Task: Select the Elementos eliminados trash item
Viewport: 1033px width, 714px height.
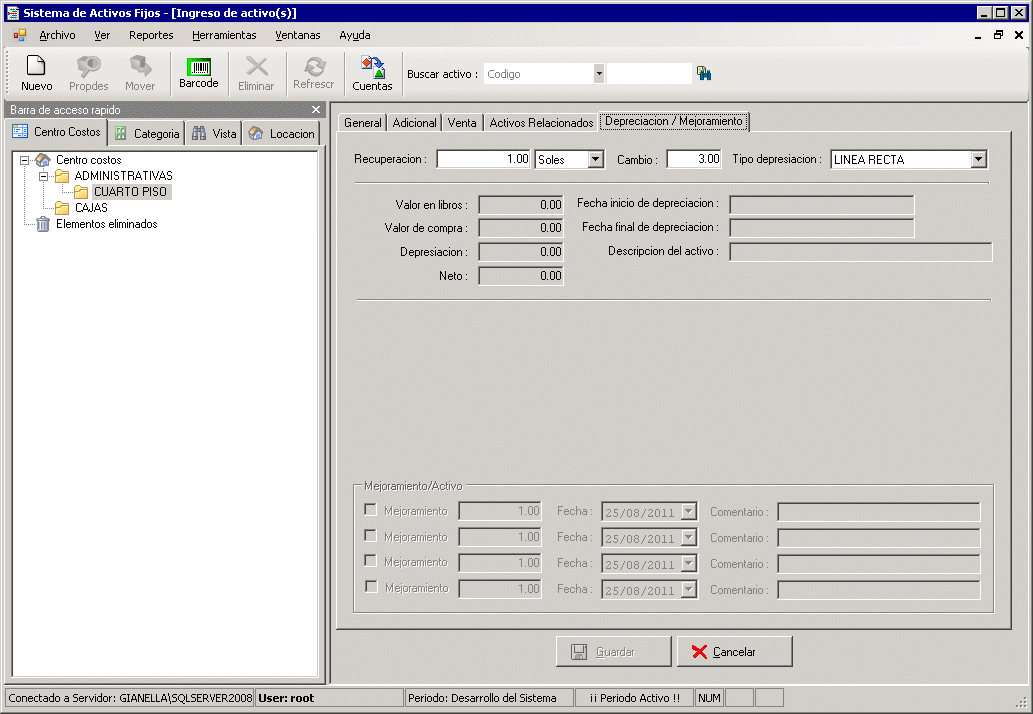Action: [x=106, y=224]
